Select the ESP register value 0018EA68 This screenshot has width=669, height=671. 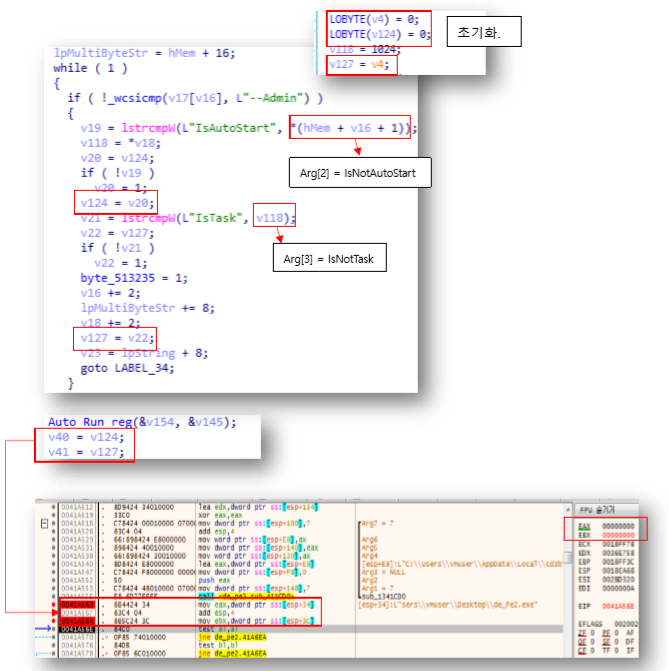click(x=618, y=571)
